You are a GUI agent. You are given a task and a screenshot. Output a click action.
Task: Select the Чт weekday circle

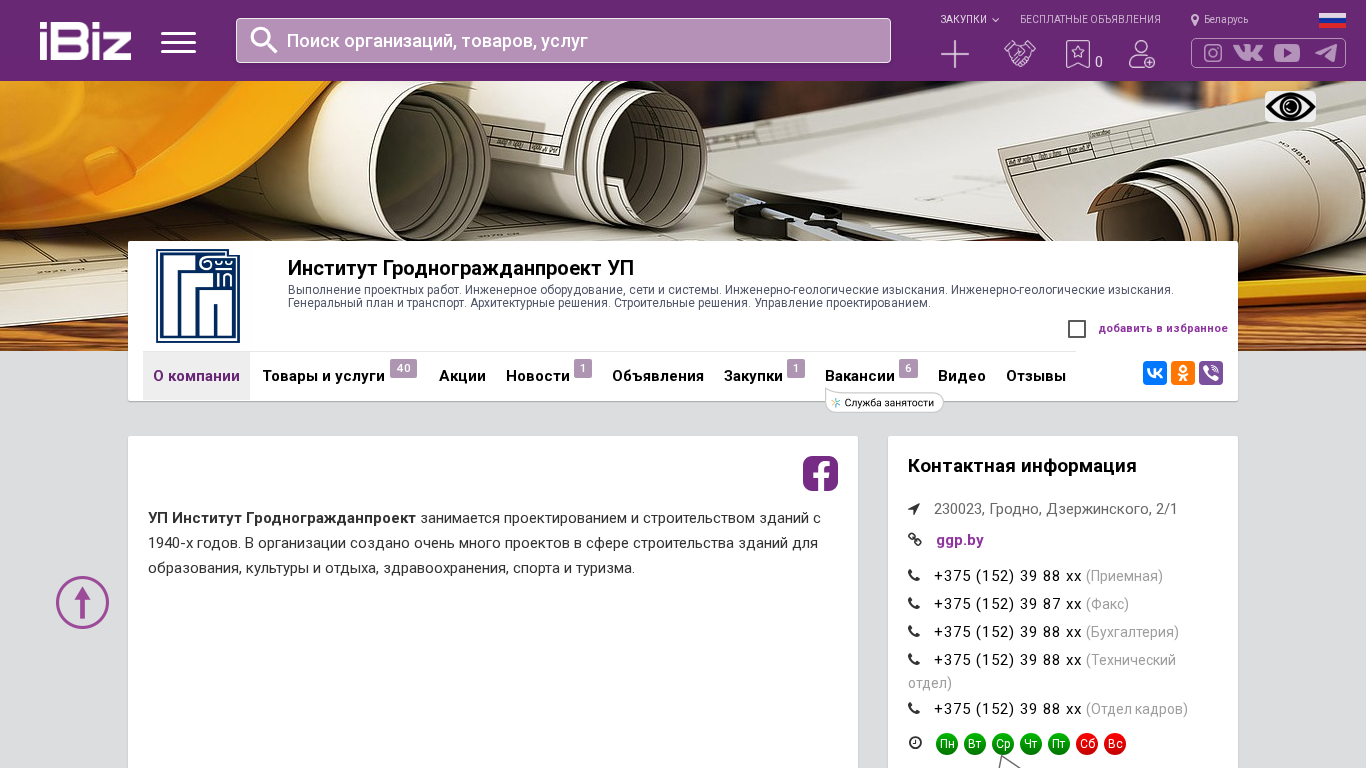pyautogui.click(x=1031, y=744)
